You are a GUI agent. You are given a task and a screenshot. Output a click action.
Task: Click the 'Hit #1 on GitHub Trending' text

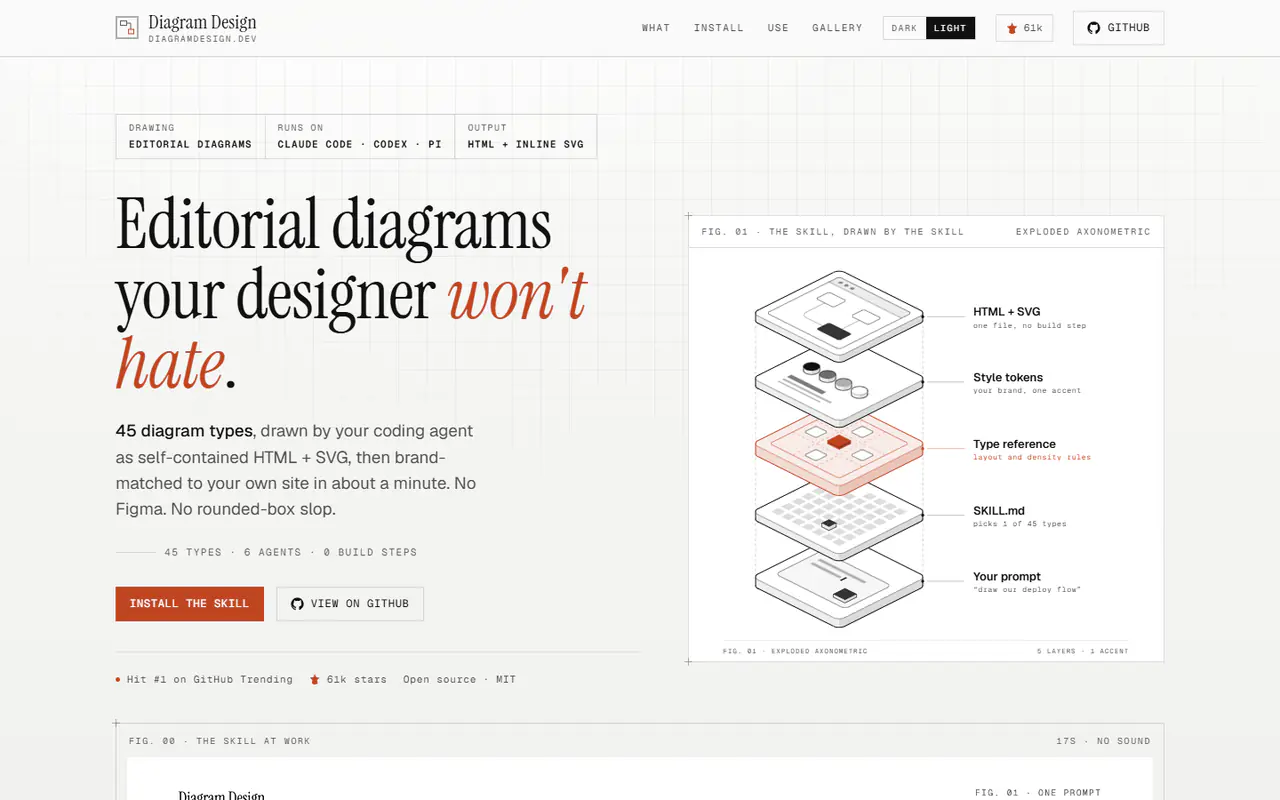[x=210, y=679]
